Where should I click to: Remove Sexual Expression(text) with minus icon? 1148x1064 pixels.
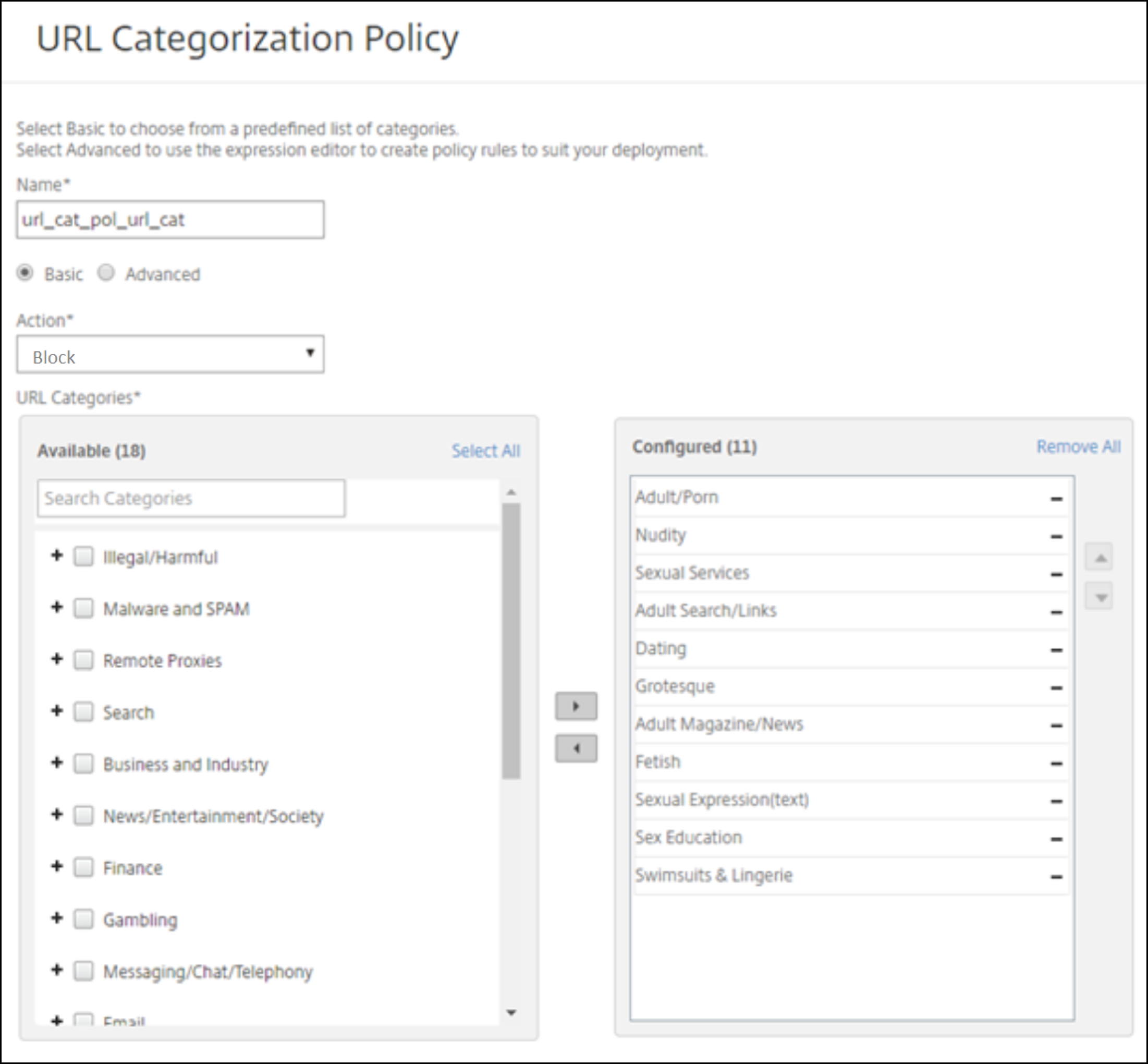[x=1056, y=802]
